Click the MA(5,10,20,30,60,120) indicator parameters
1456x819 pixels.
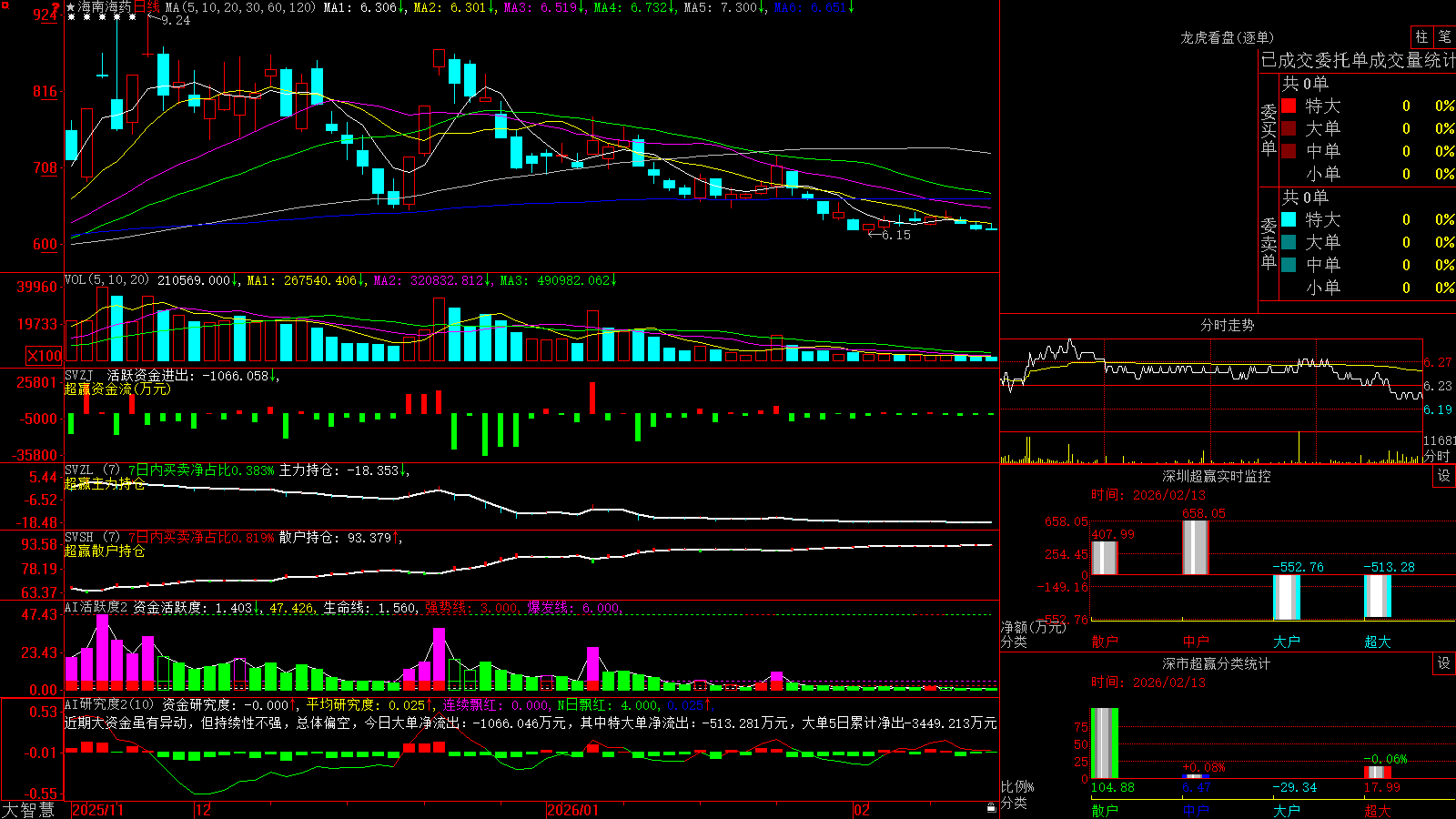tap(240, 7)
